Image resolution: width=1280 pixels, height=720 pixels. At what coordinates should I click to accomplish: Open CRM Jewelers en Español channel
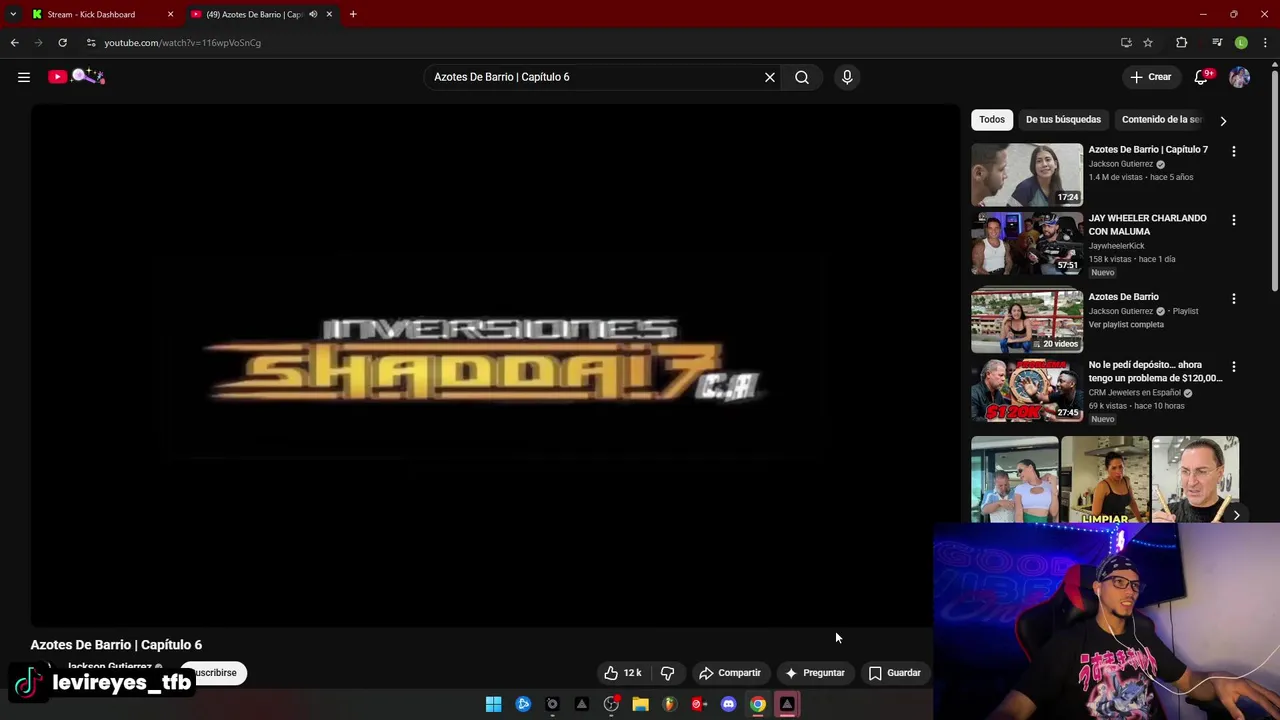1134,393
